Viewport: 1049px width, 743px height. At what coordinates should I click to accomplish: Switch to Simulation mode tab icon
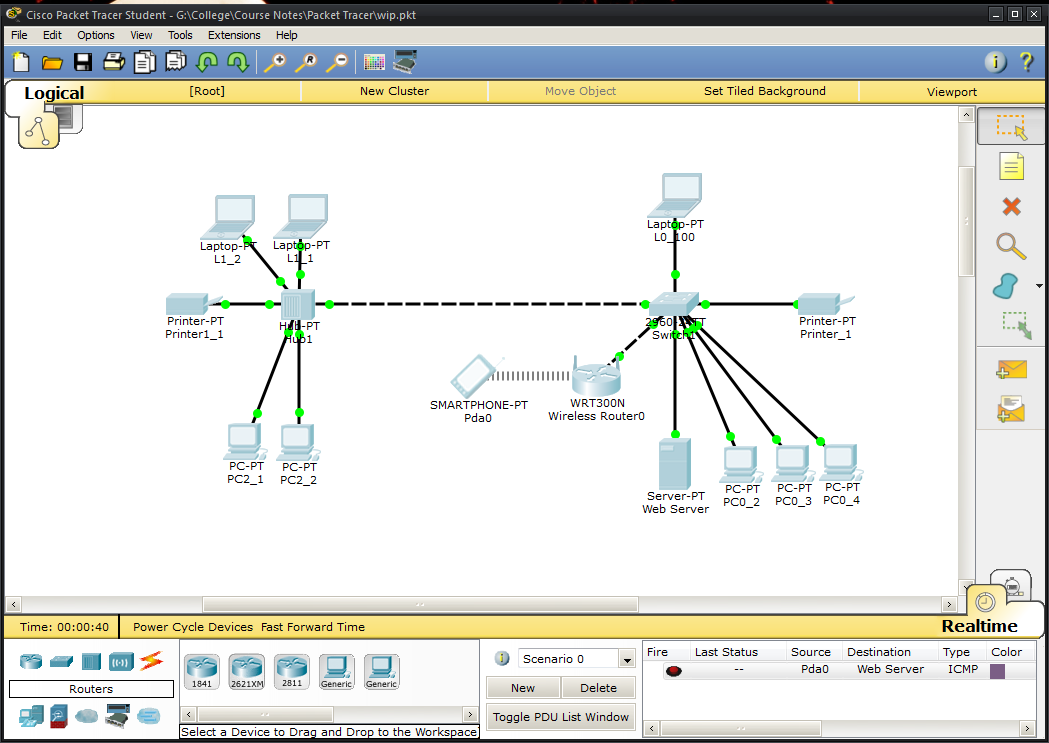point(1014,585)
